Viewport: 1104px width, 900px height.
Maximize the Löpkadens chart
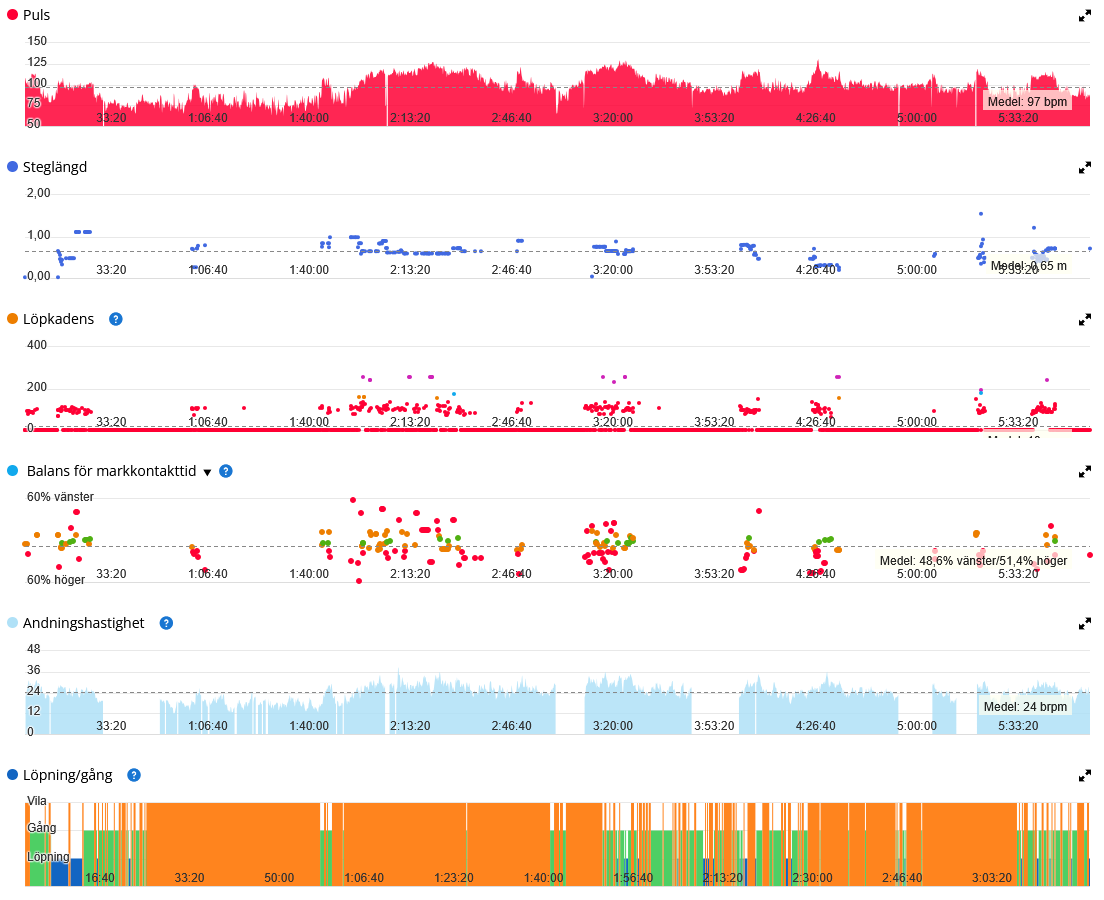coord(1084,320)
